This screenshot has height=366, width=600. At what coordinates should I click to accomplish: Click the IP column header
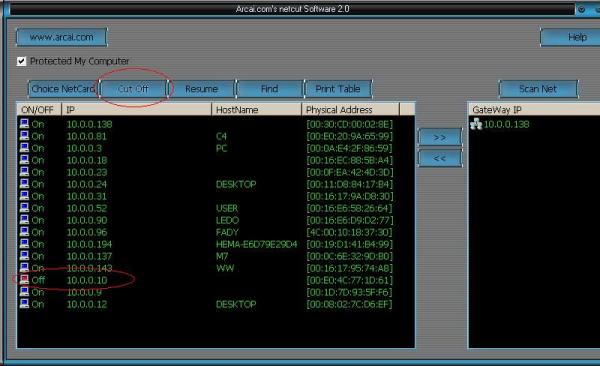[137, 110]
